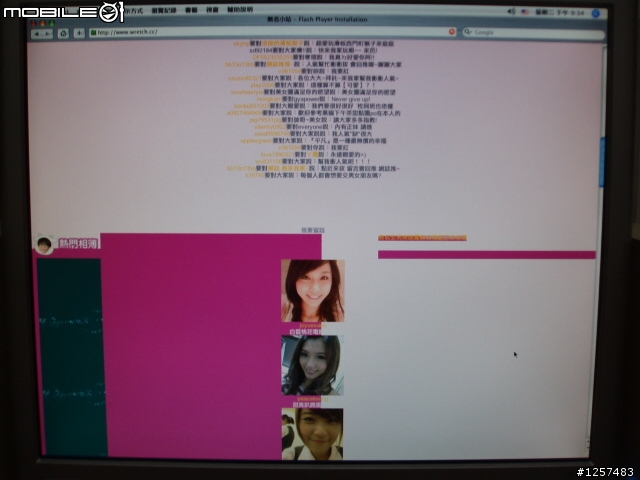This screenshot has width=640, height=480.
Task: Click username play2006 in message list
Action: (x=262, y=85)
